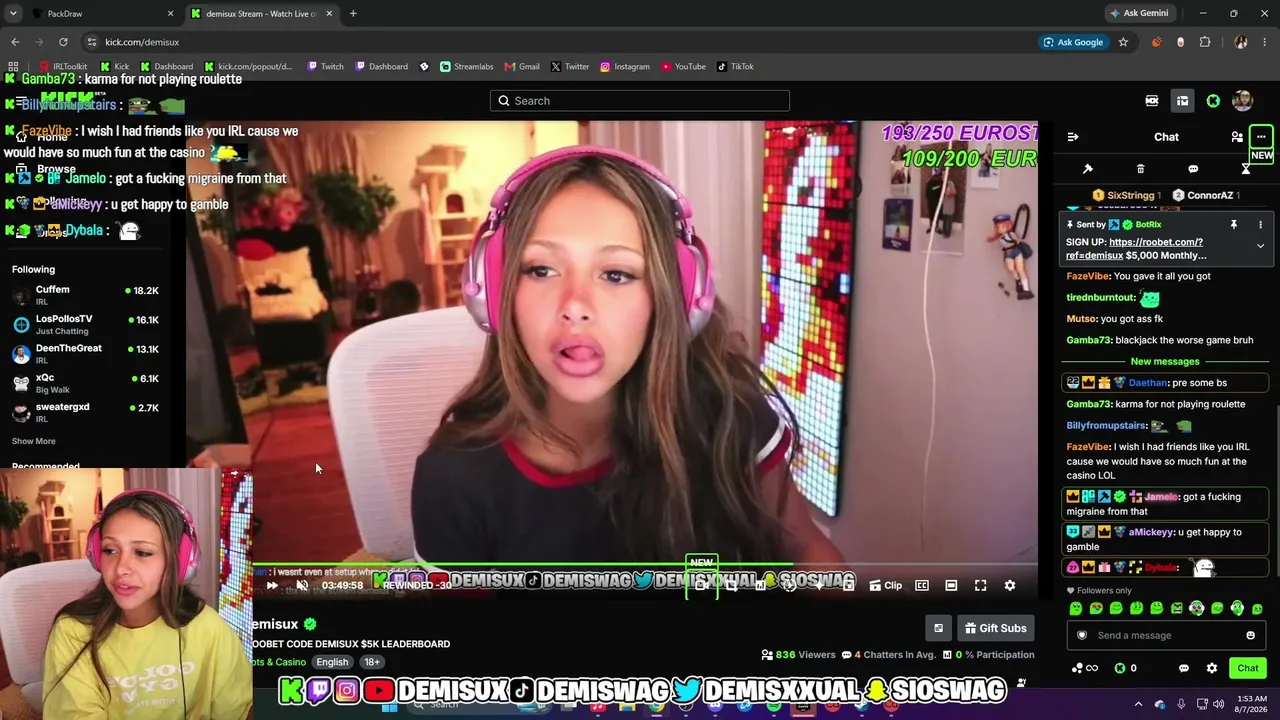The width and height of the screenshot is (1280, 720).
Task: Show hidden system tray icons
Action: coord(1138,704)
